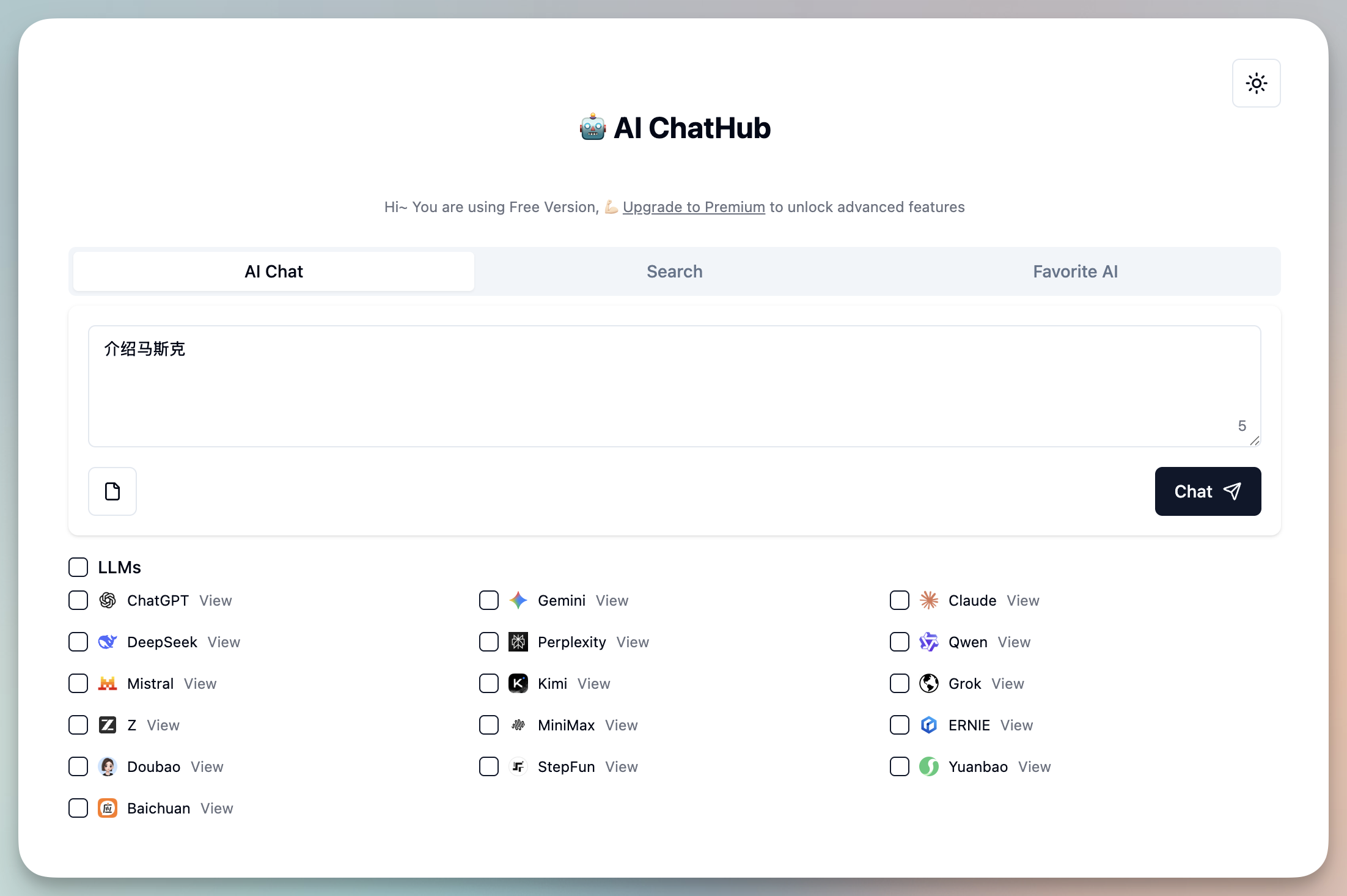The width and height of the screenshot is (1347, 896).
Task: Click the DeepSeek whale logo icon
Action: coord(108,642)
